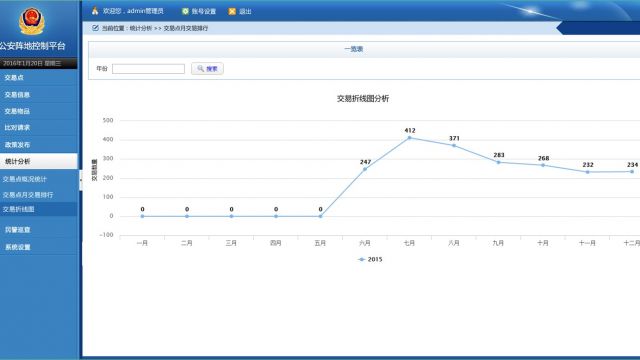This screenshot has width=640, height=360.
Task: Click the orange exit X icon
Action: coord(232,11)
